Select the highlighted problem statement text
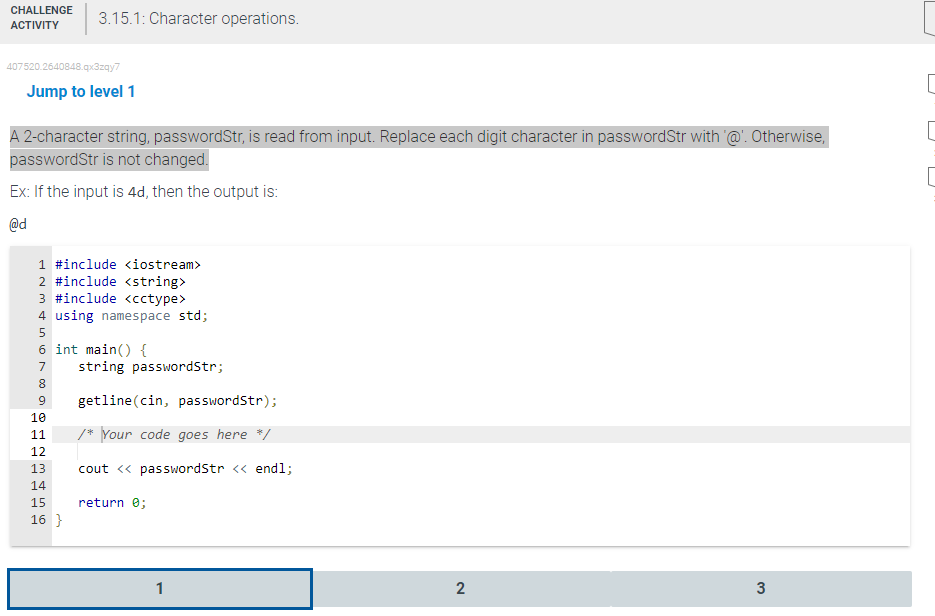This screenshot has width=935, height=616. 417,147
